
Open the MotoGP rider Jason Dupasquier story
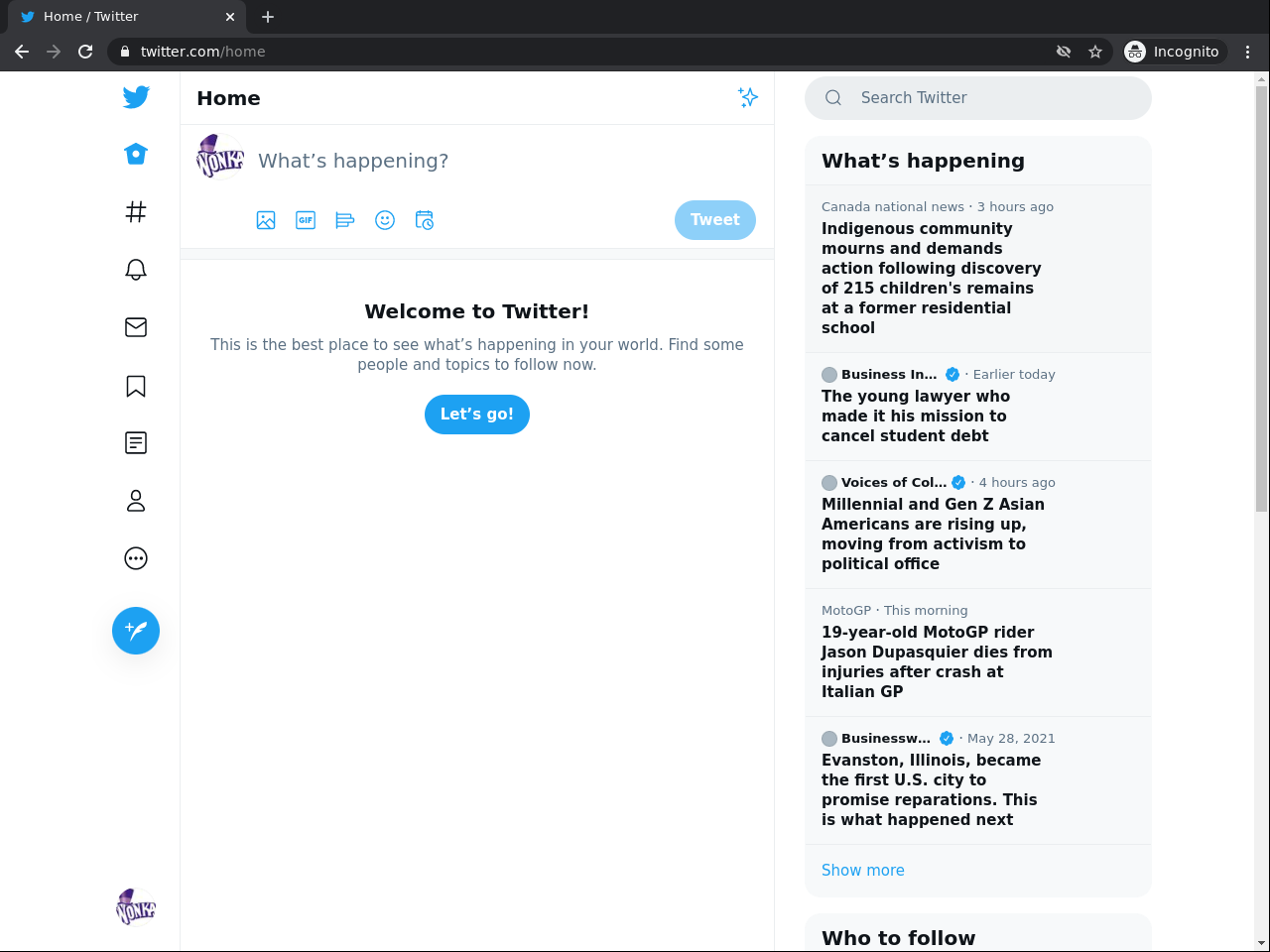[978, 653]
